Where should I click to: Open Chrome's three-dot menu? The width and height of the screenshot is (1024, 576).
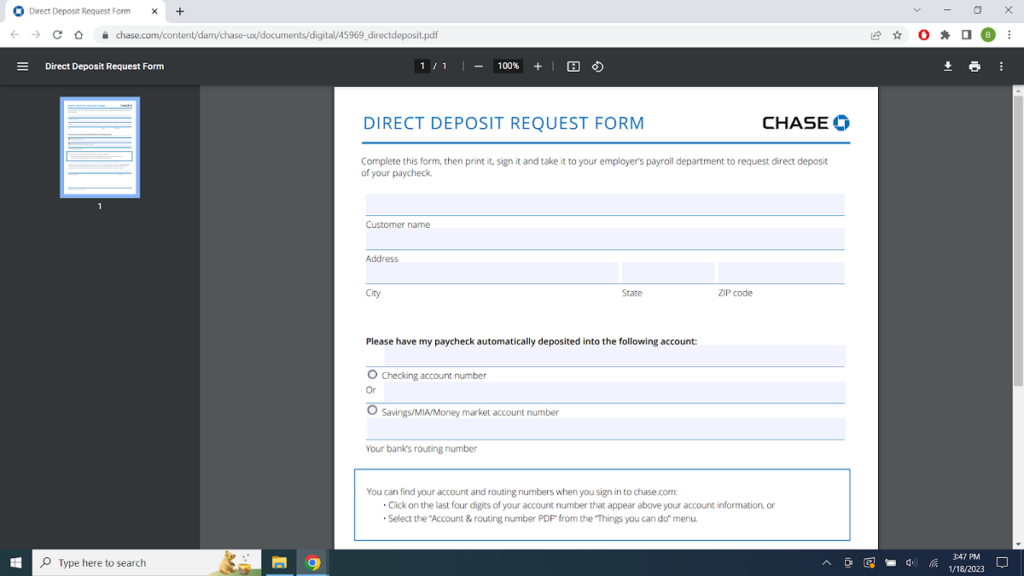point(1011,33)
